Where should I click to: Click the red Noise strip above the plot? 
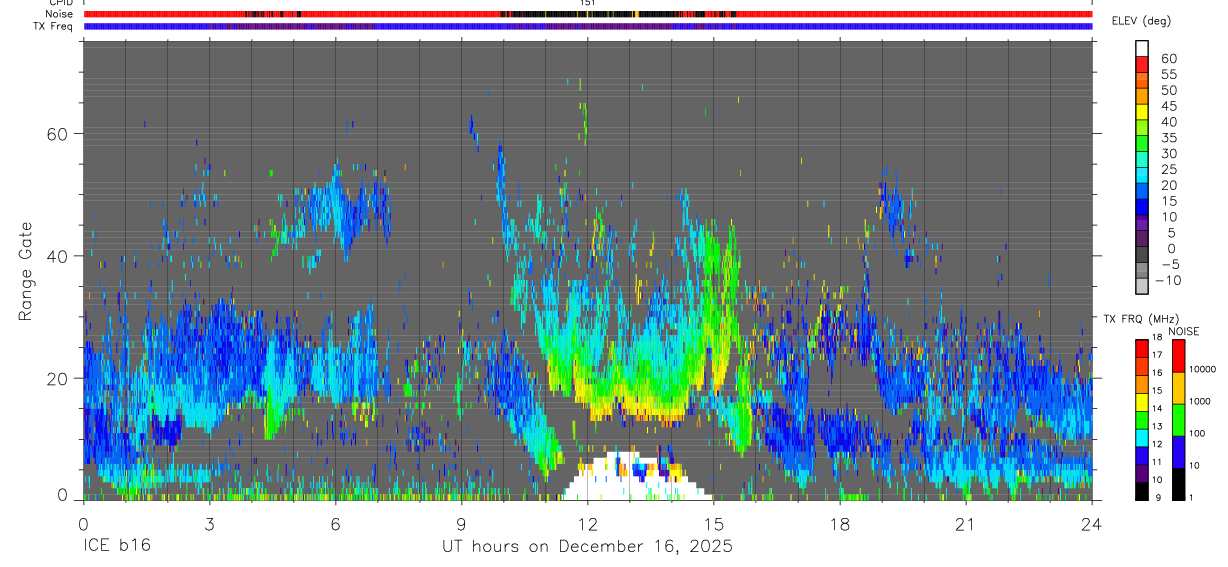click(587, 14)
